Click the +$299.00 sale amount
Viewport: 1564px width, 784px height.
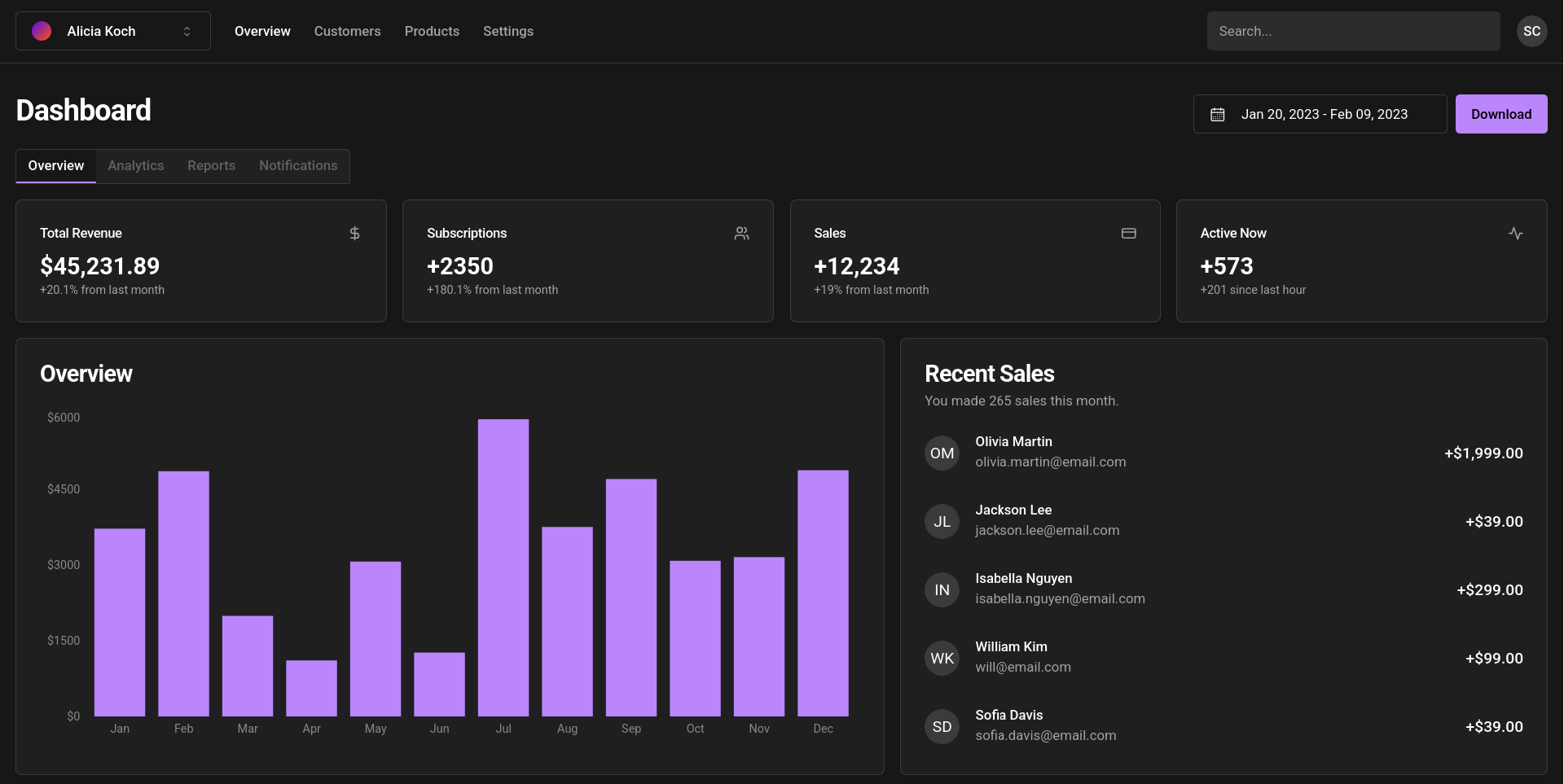click(1490, 590)
